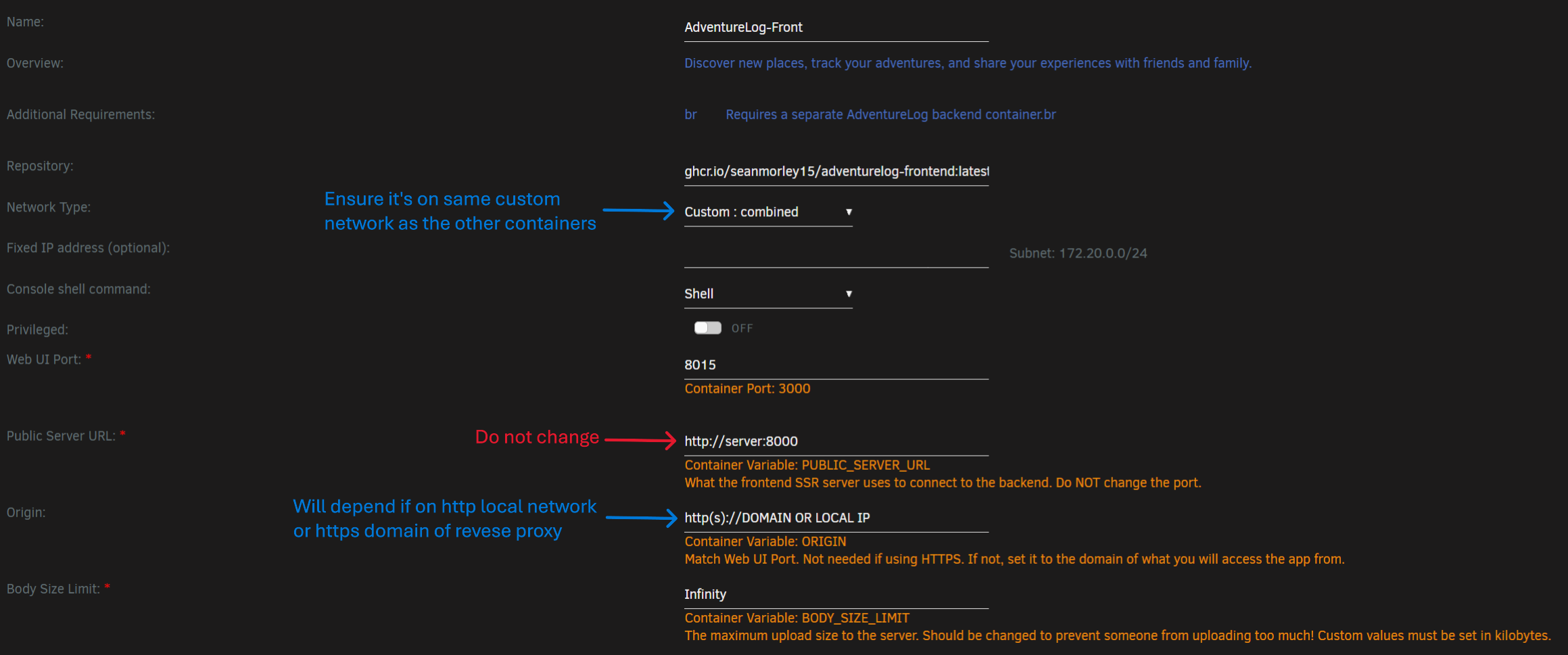Image resolution: width=1568 pixels, height=655 pixels.
Task: Focus the Fixed IP address field
Action: [x=835, y=255]
